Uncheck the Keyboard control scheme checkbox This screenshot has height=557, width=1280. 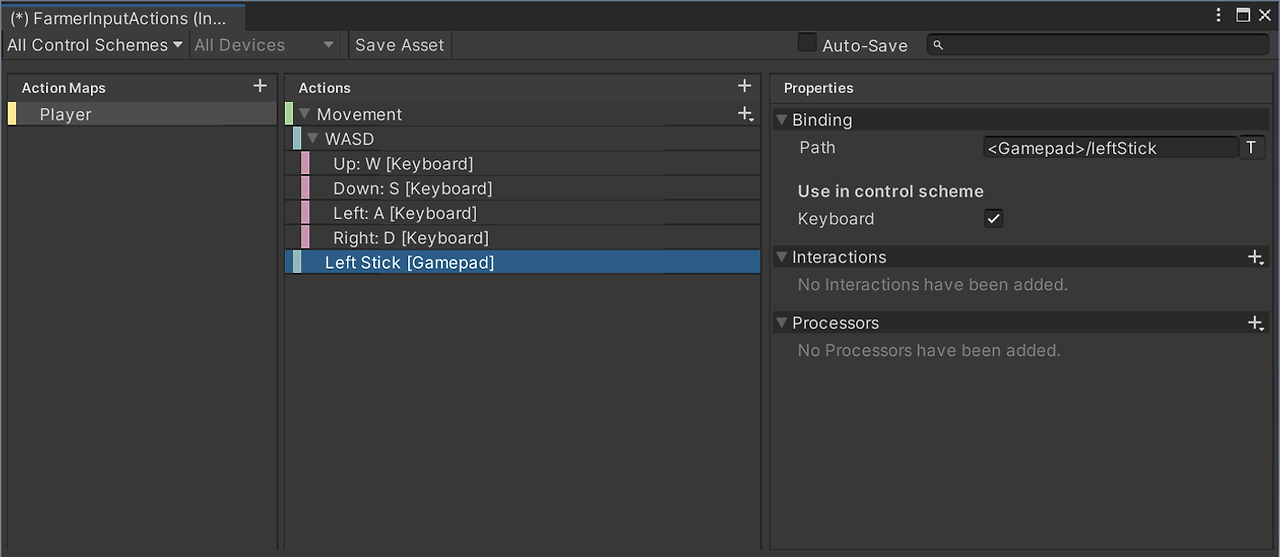coord(993,219)
